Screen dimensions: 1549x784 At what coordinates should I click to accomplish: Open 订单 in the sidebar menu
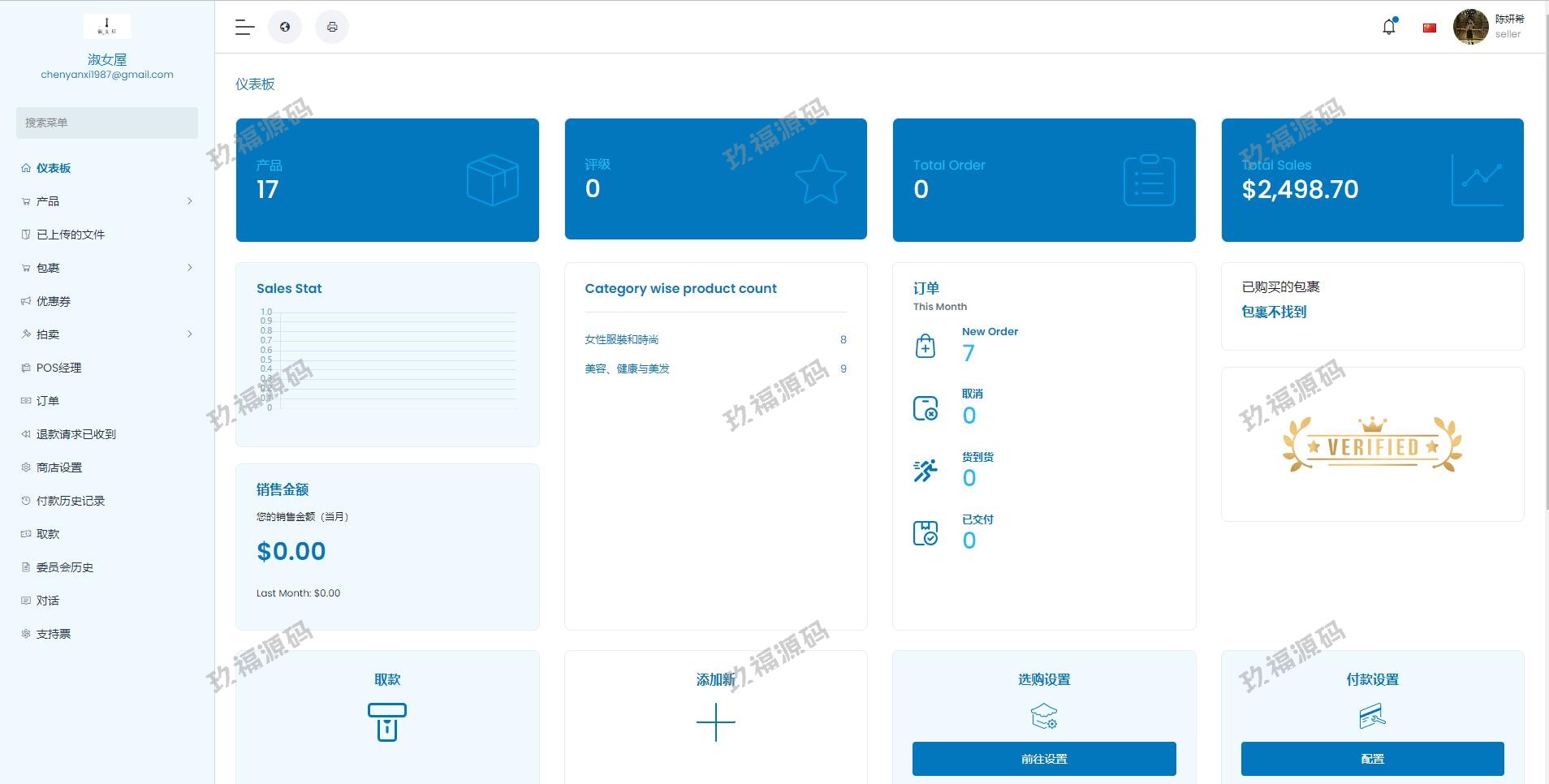(48, 401)
